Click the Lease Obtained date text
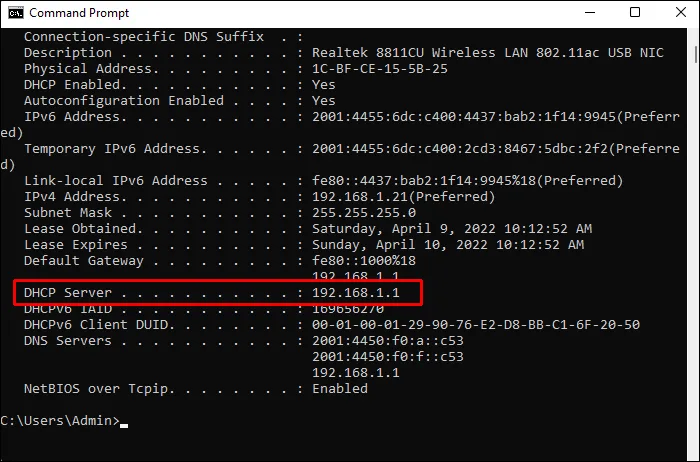The width and height of the screenshot is (700, 462). pos(452,229)
